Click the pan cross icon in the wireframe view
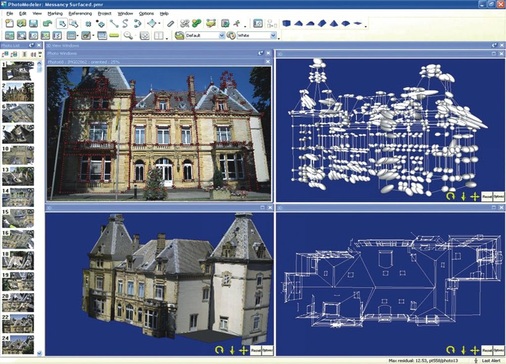Image resolution: width=506 pixels, height=364 pixels. coord(475,350)
